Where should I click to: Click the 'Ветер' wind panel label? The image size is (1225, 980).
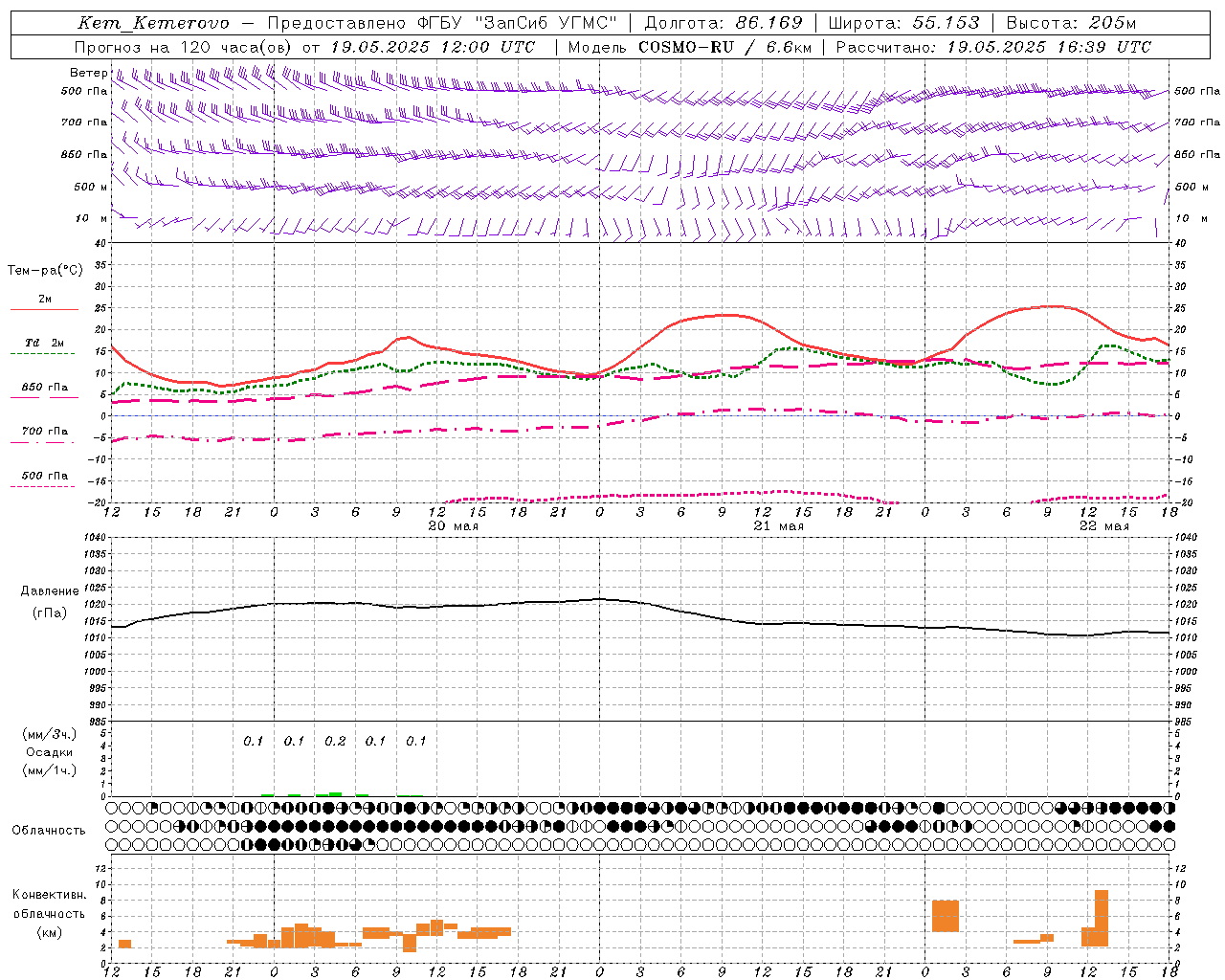[89, 73]
